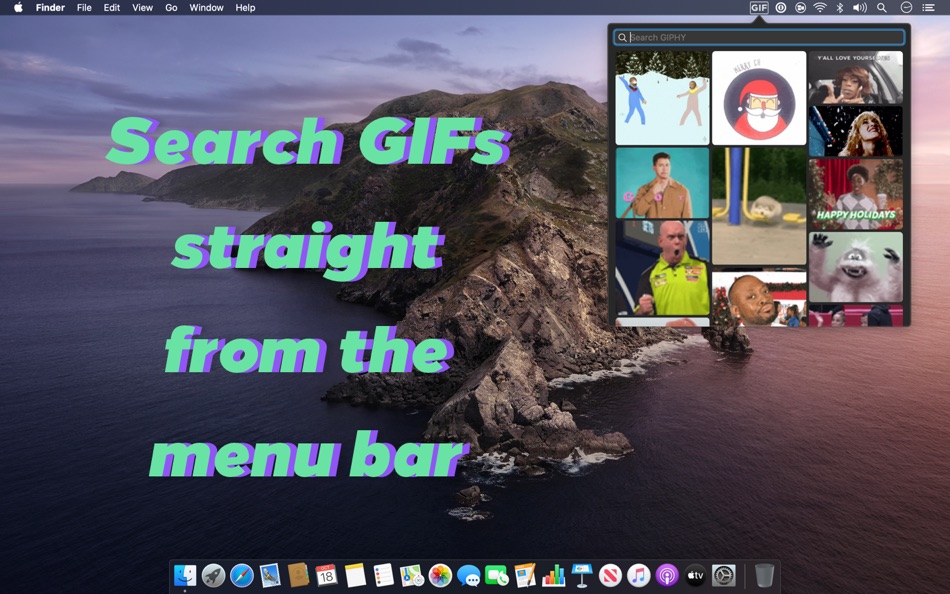
Task: Select the Happy Holidays GIF
Action: [x=855, y=195]
